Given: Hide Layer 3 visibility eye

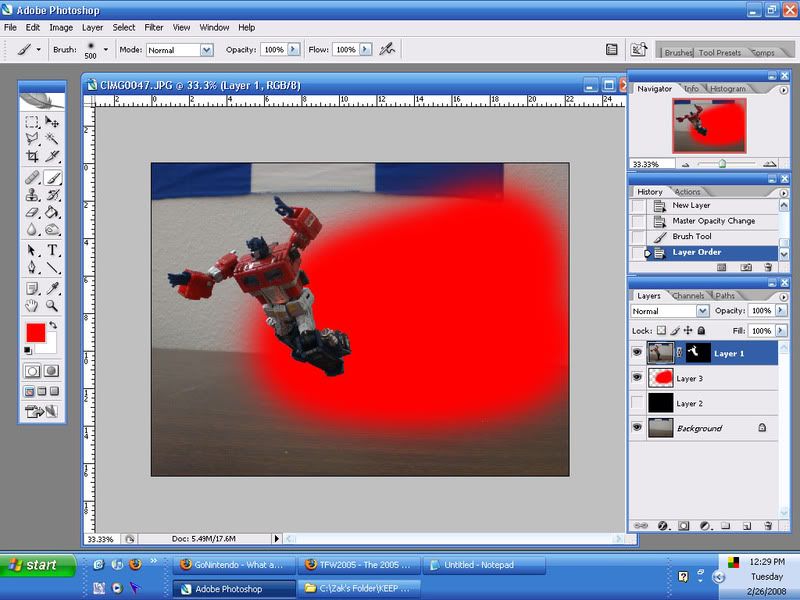Looking at the screenshot, I should (x=637, y=377).
